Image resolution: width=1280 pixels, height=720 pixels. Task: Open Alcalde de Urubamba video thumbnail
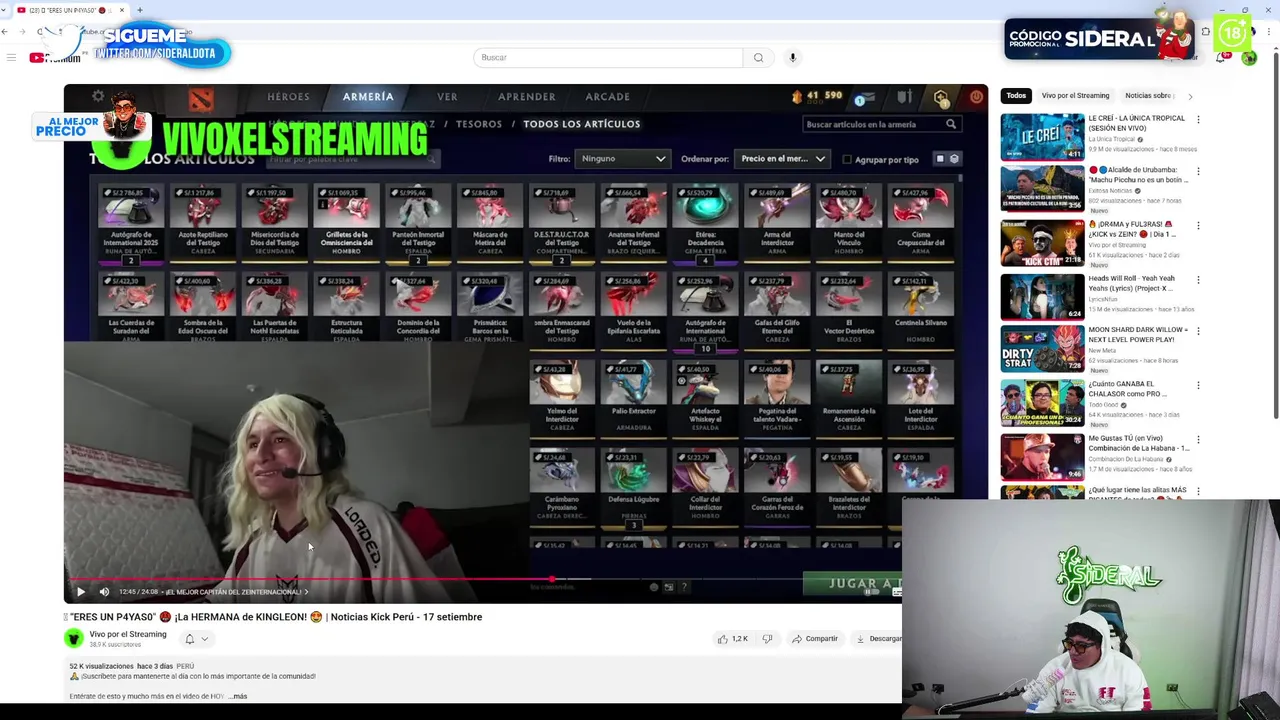point(1042,190)
